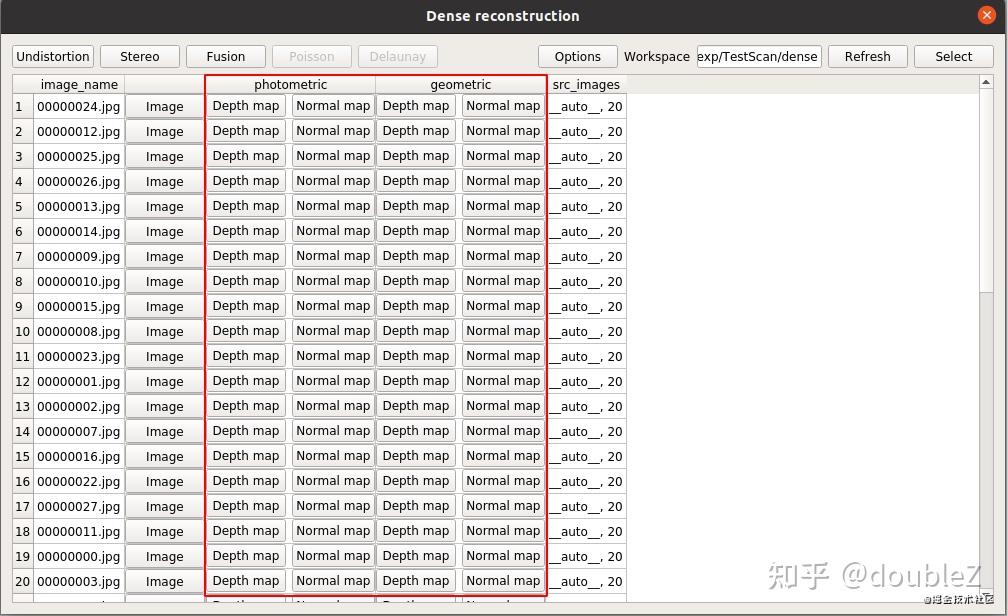Edit the Workspace path field
This screenshot has width=1007, height=616.
click(x=756, y=56)
